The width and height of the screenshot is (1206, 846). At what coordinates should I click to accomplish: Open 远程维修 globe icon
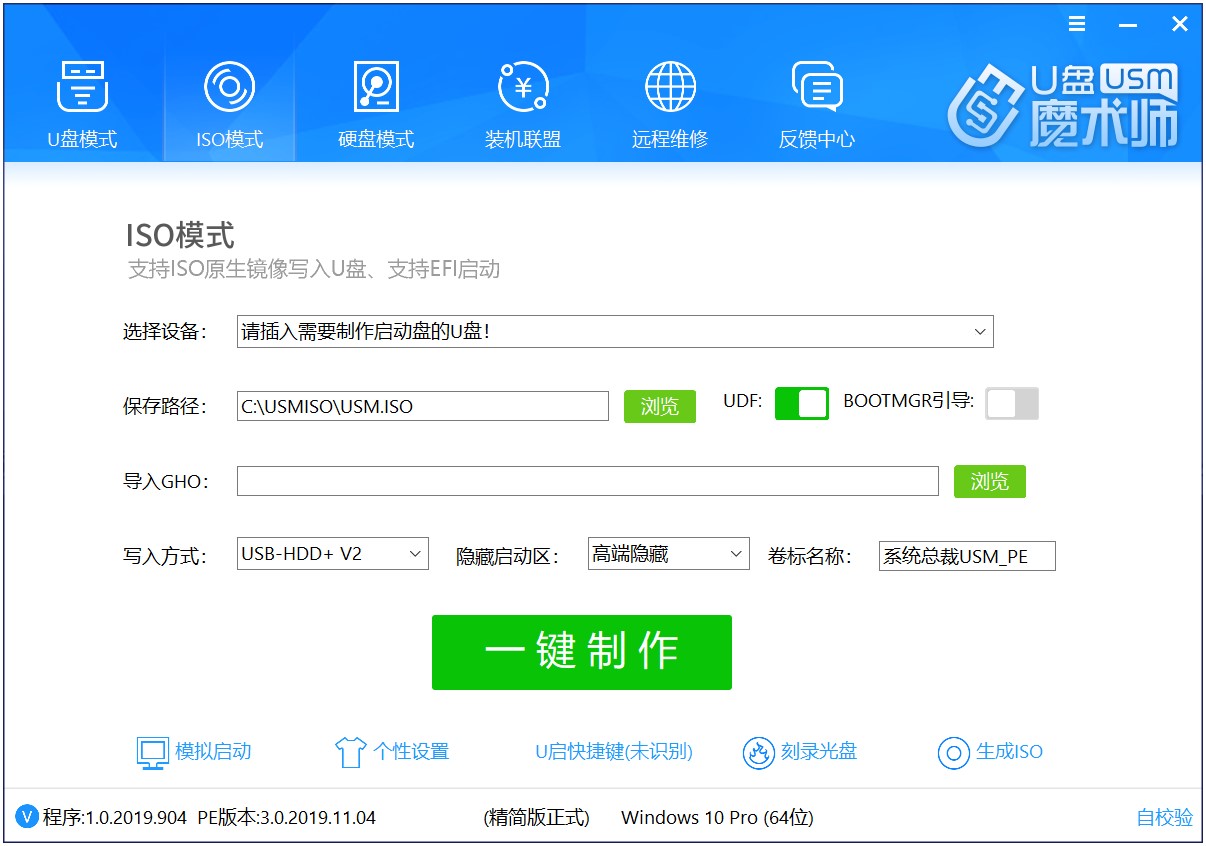[x=670, y=87]
